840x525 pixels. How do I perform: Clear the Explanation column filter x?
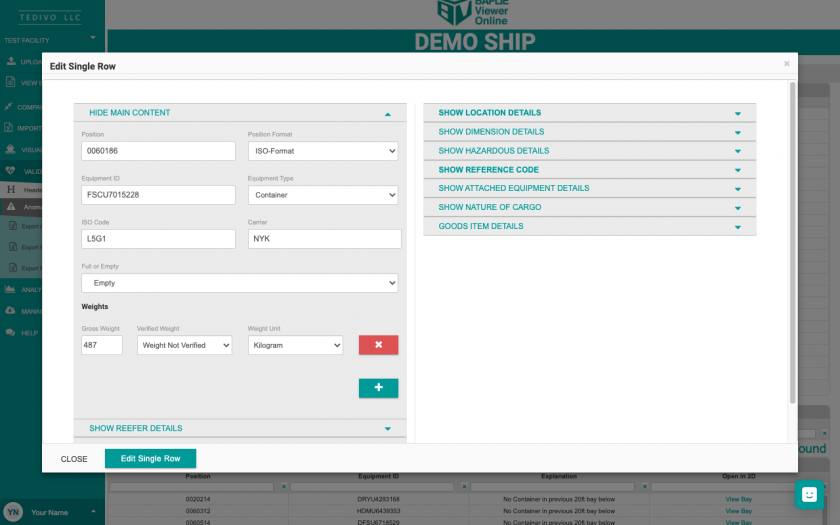tap(645, 486)
